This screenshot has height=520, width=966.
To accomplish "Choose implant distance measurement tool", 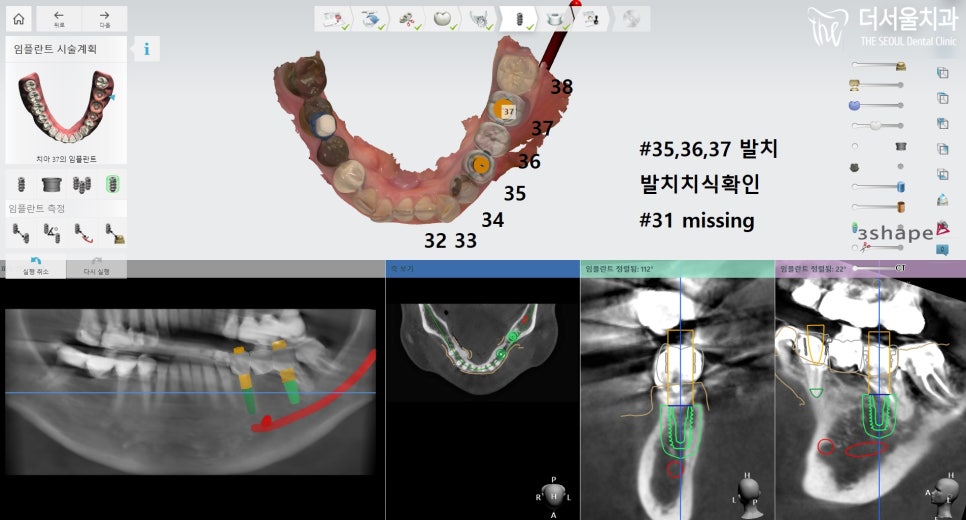I will click(18, 233).
